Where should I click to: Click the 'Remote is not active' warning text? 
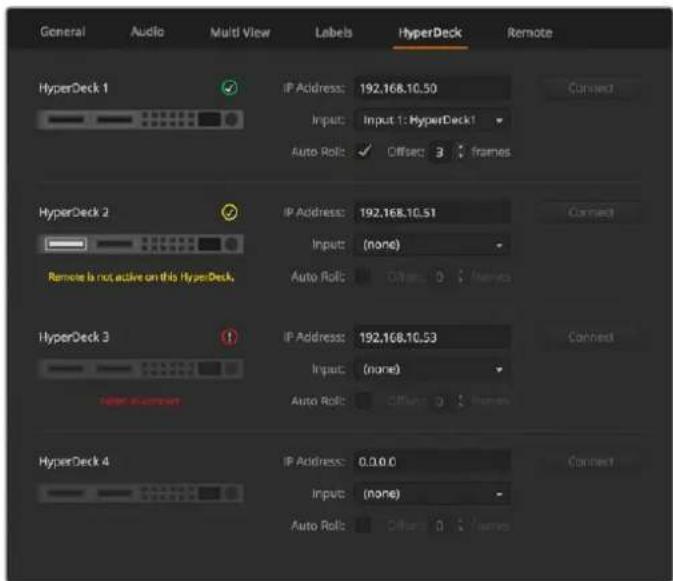[141, 277]
